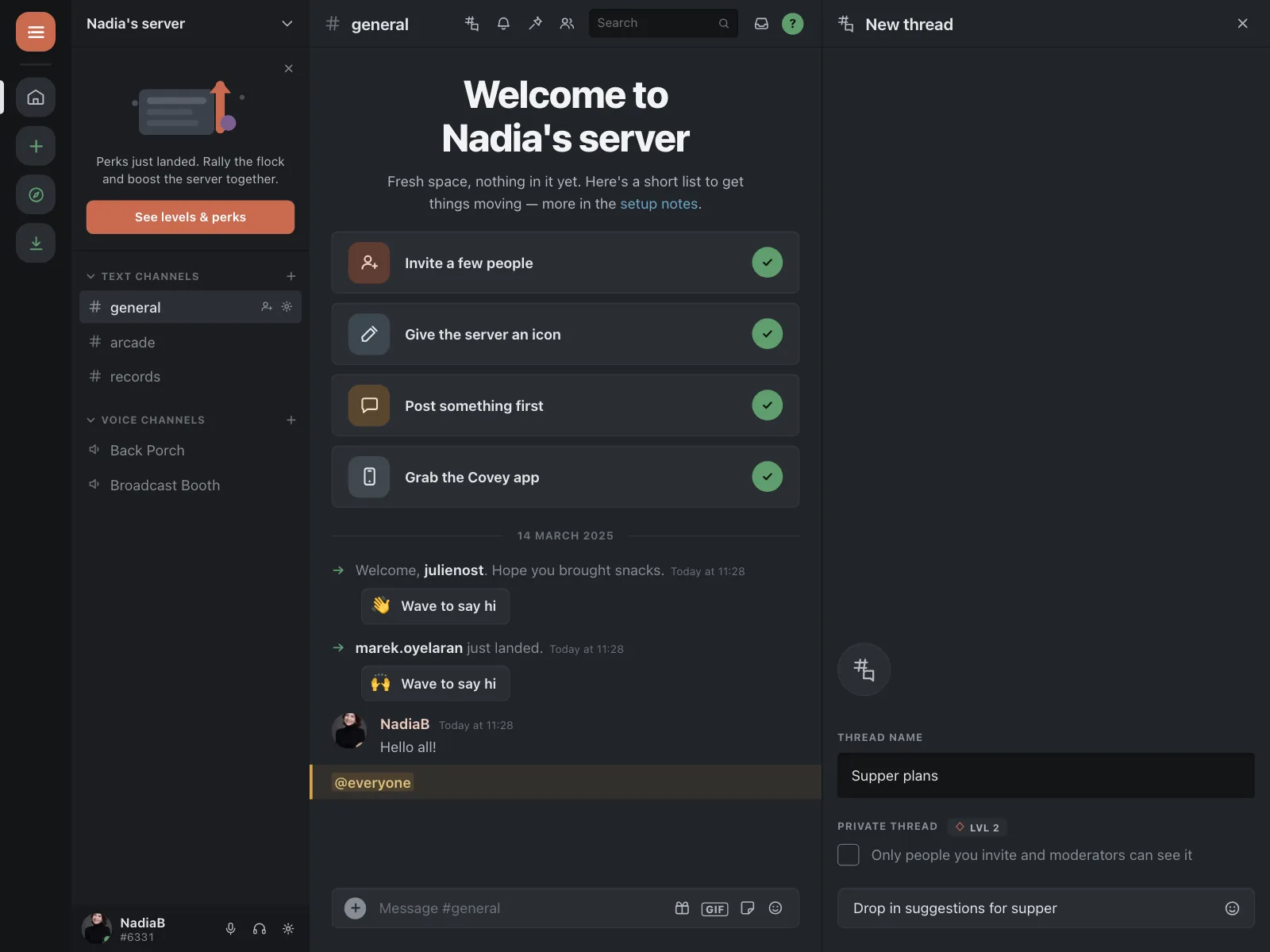Open the NadiaB user profile panel
Viewport: 1270px width, 952px height.
[124, 928]
